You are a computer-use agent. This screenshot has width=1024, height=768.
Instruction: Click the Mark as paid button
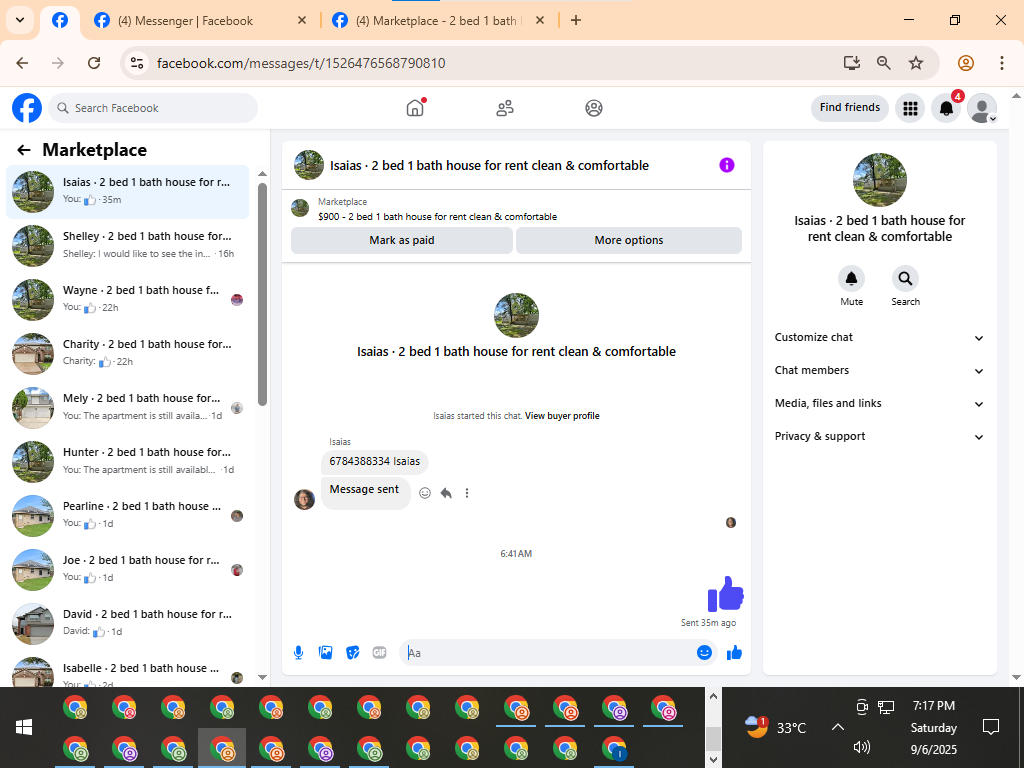click(402, 240)
